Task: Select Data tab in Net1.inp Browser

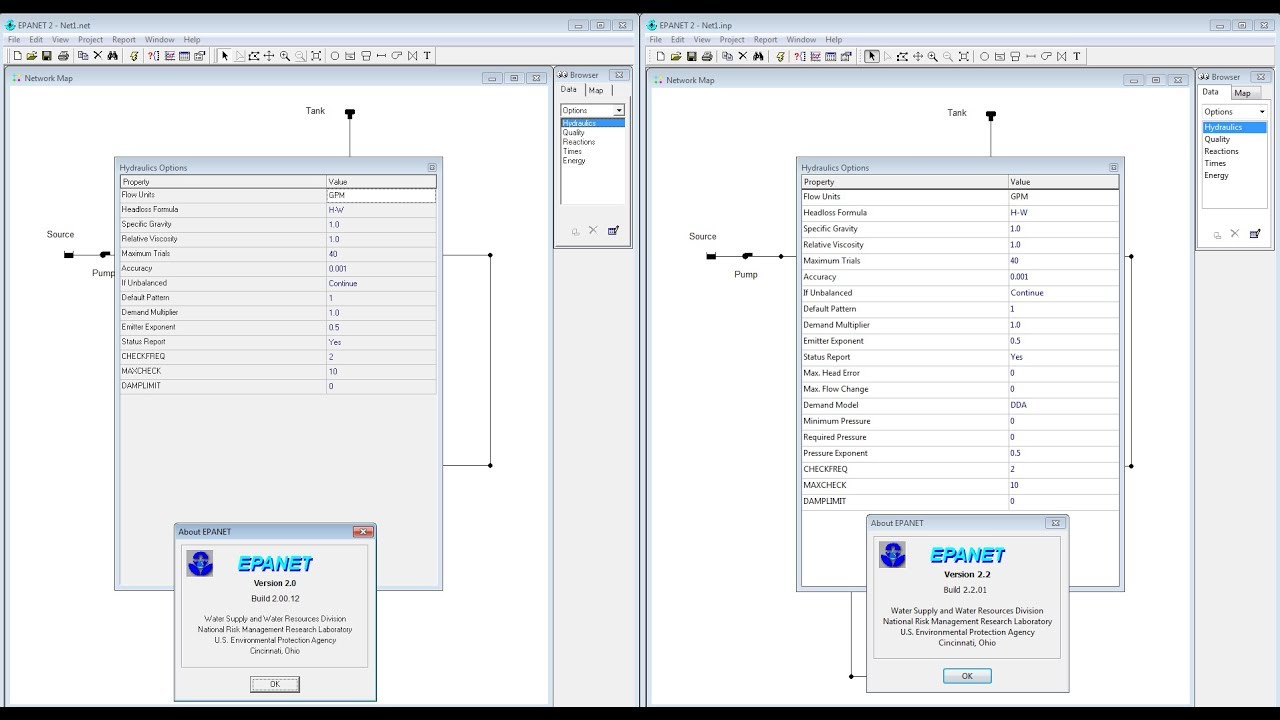Action: click(1211, 92)
